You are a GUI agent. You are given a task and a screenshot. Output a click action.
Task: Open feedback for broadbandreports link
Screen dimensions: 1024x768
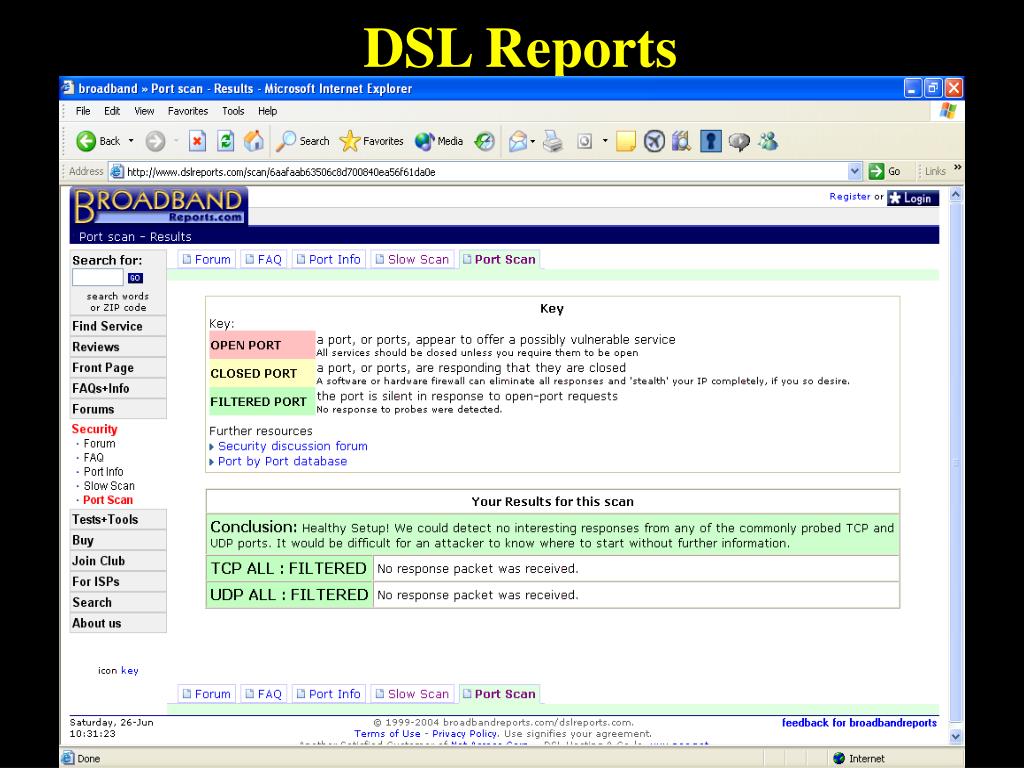click(x=859, y=722)
